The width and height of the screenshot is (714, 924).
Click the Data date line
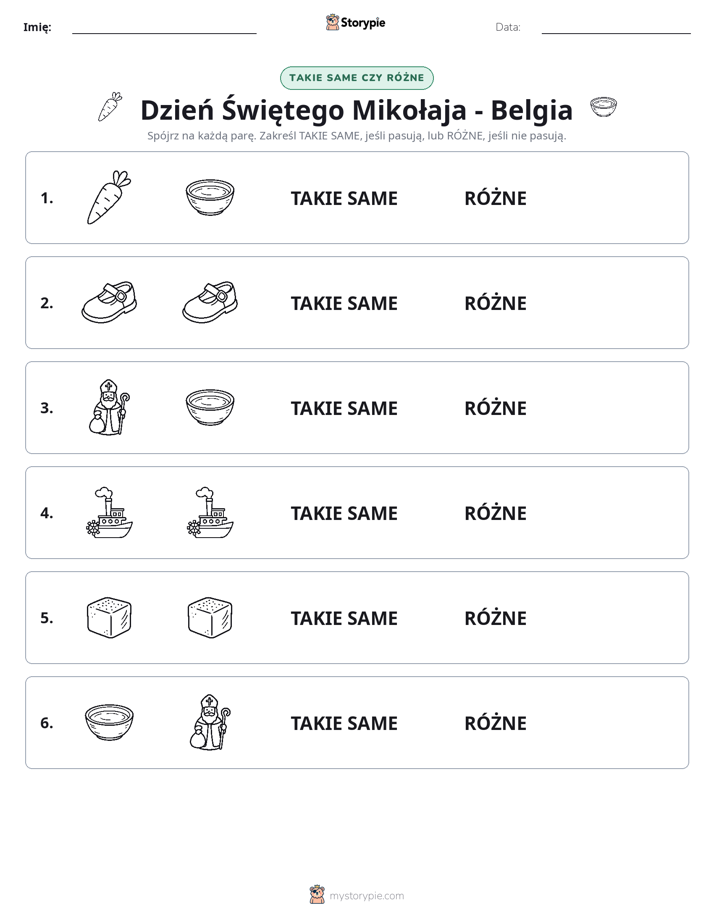click(x=616, y=32)
